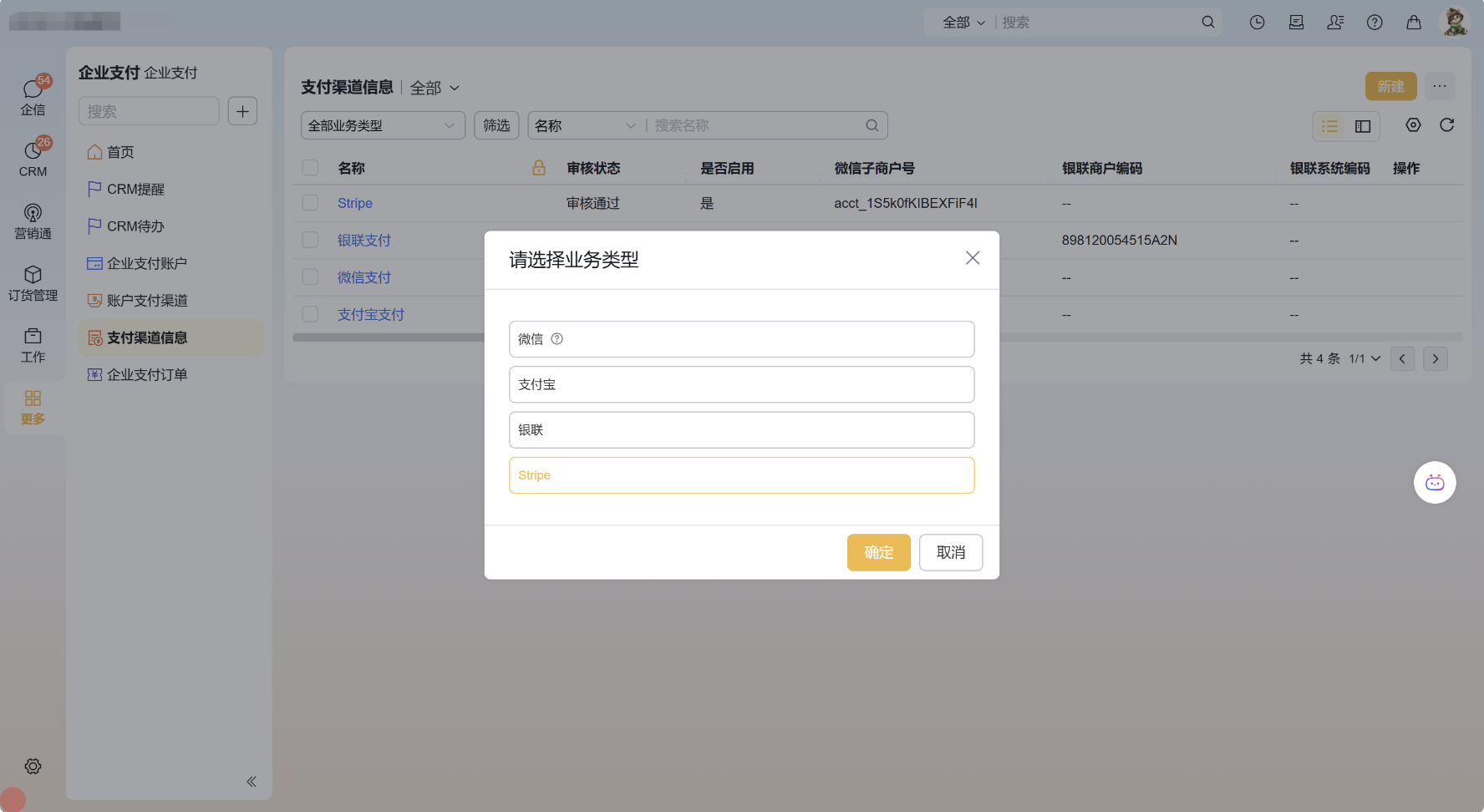
Task: Open the contacts icon in top bar
Action: 1335,23
